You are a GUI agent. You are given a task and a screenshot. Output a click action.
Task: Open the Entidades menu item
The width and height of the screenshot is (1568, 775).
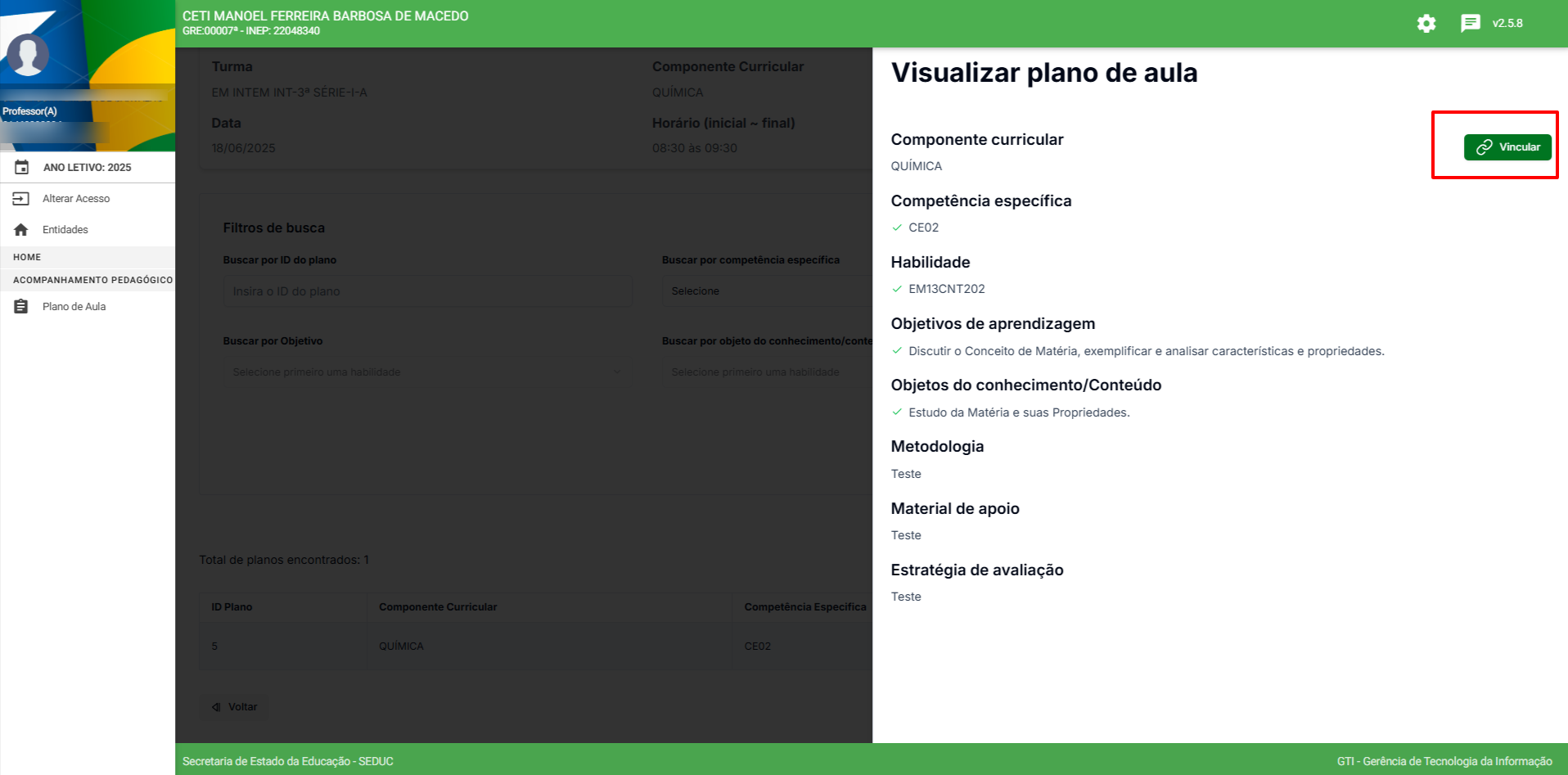65,230
